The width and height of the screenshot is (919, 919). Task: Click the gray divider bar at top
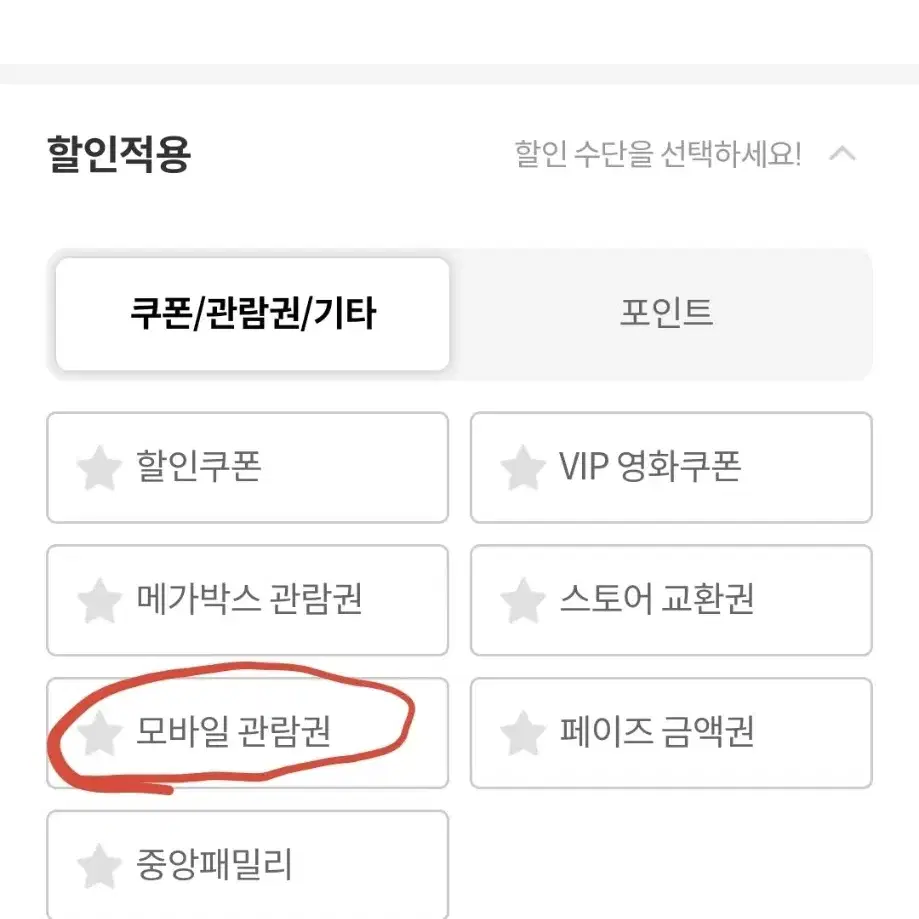(x=460, y=74)
